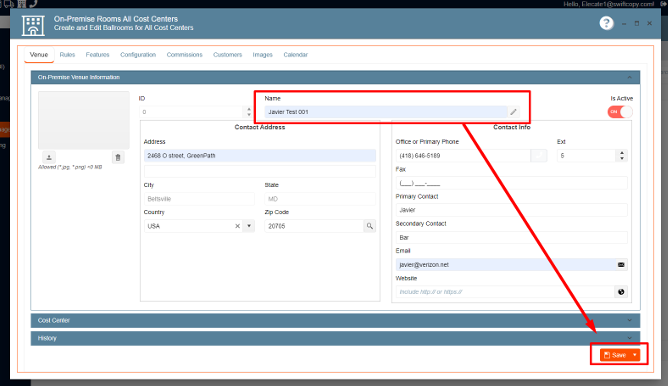Click the Zip Code field
Image resolution: width=668 pixels, height=386 pixels.
tap(314, 226)
